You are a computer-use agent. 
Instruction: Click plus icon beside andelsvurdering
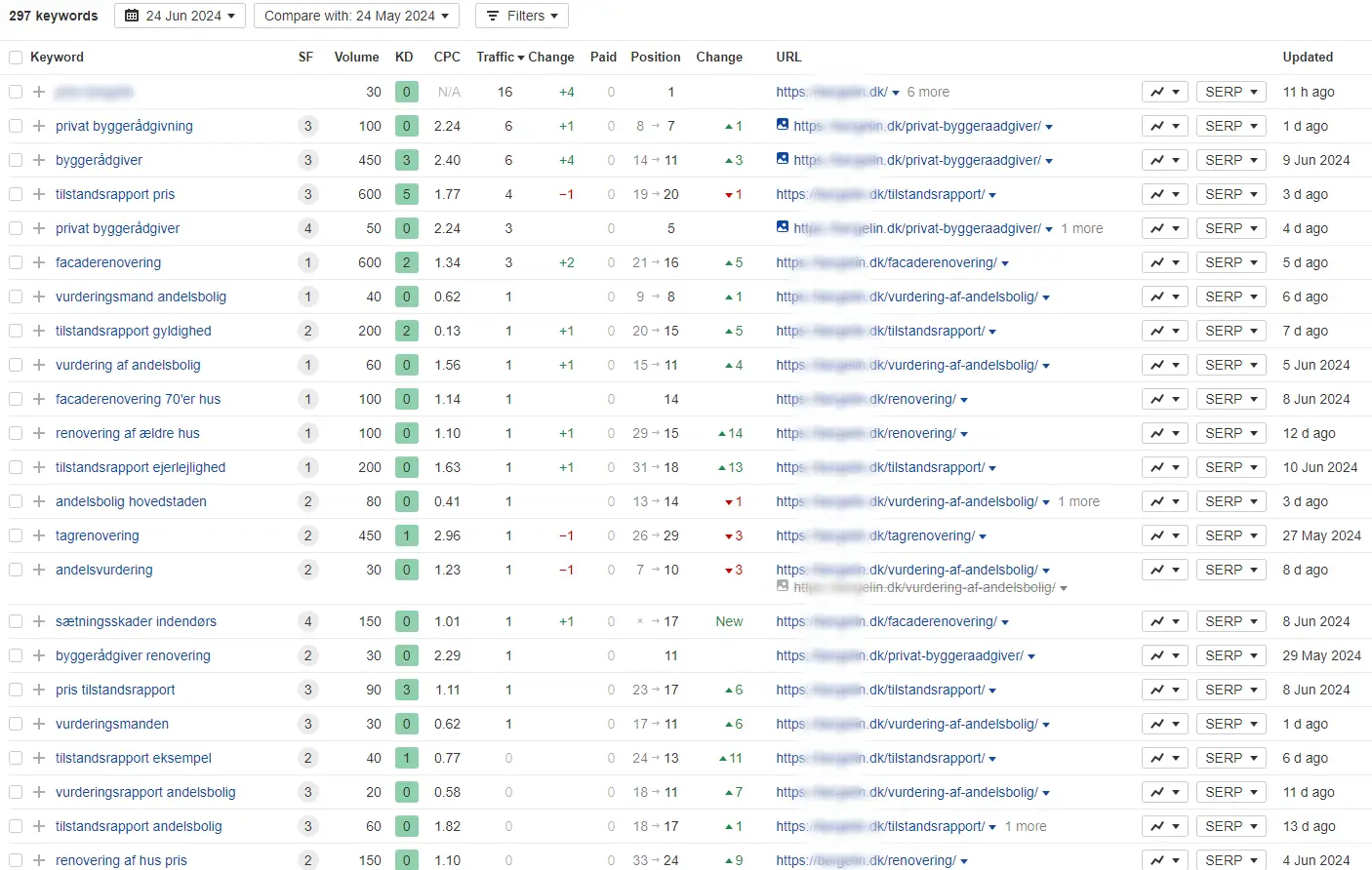pos(39,570)
